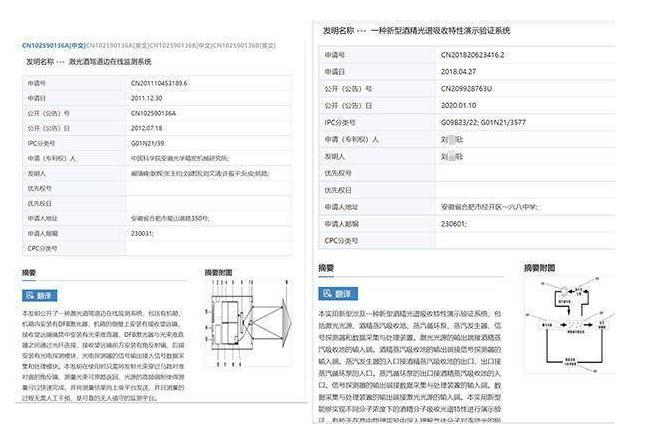Click the 翻译 button in left patent abstract
Image resolution: width=647 pixels, height=437 pixels.
40,295
